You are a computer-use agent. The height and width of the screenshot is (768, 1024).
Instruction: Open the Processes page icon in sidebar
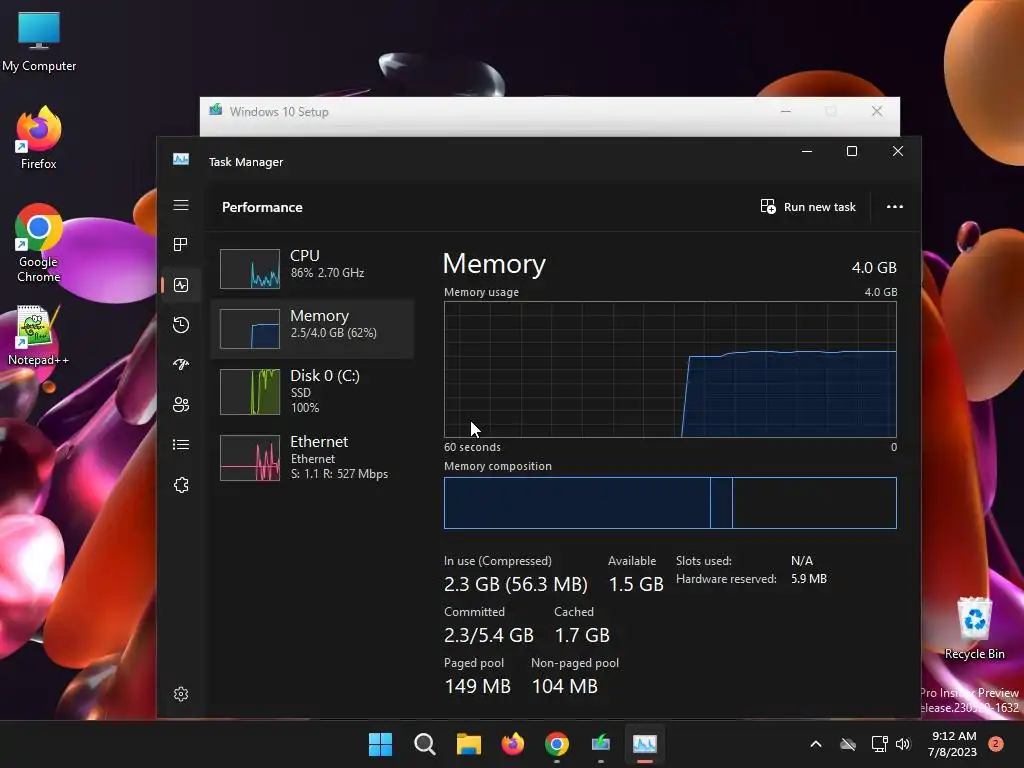tap(181, 245)
